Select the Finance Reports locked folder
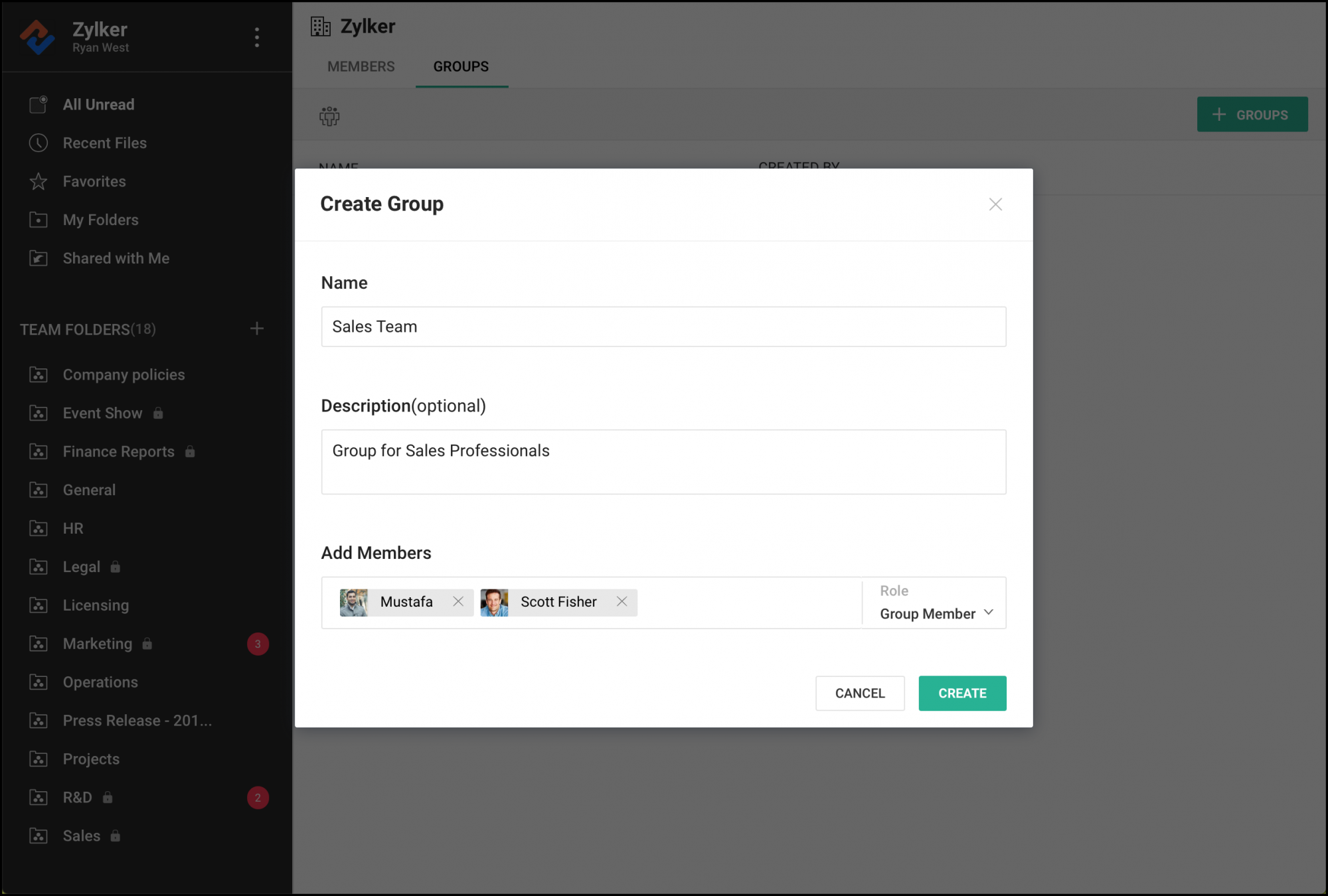The width and height of the screenshot is (1328, 896). point(118,451)
